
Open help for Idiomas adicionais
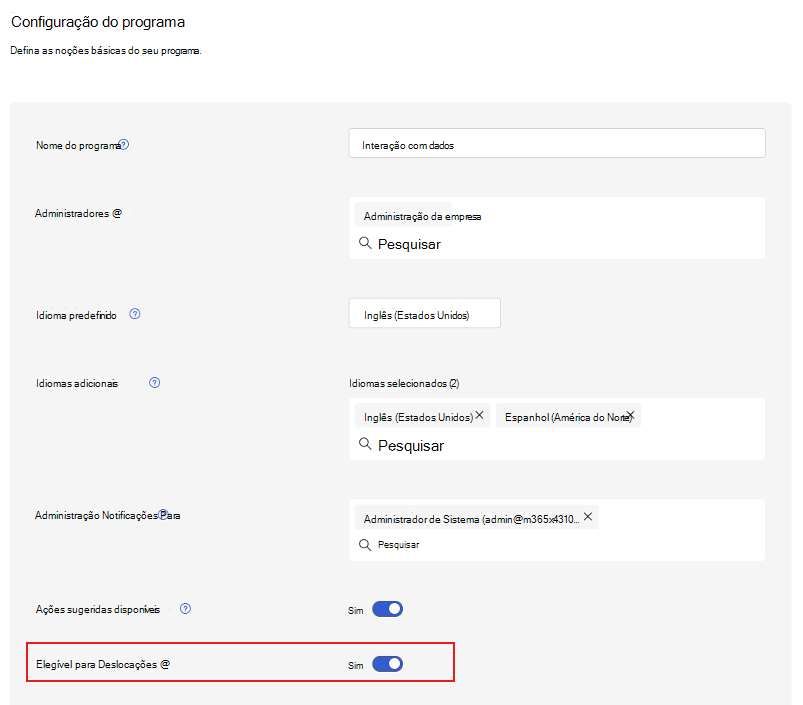(x=154, y=382)
